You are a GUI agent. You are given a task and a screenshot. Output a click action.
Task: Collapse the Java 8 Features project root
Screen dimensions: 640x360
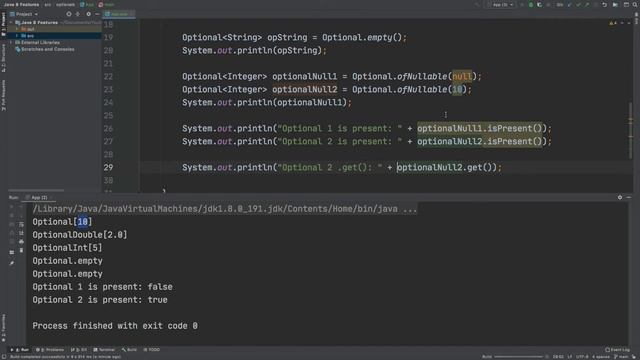point(11,22)
